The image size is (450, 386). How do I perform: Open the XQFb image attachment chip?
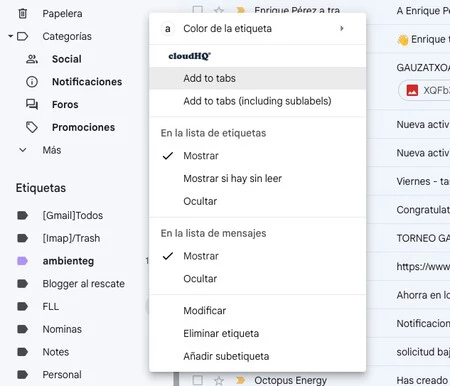coord(424,90)
